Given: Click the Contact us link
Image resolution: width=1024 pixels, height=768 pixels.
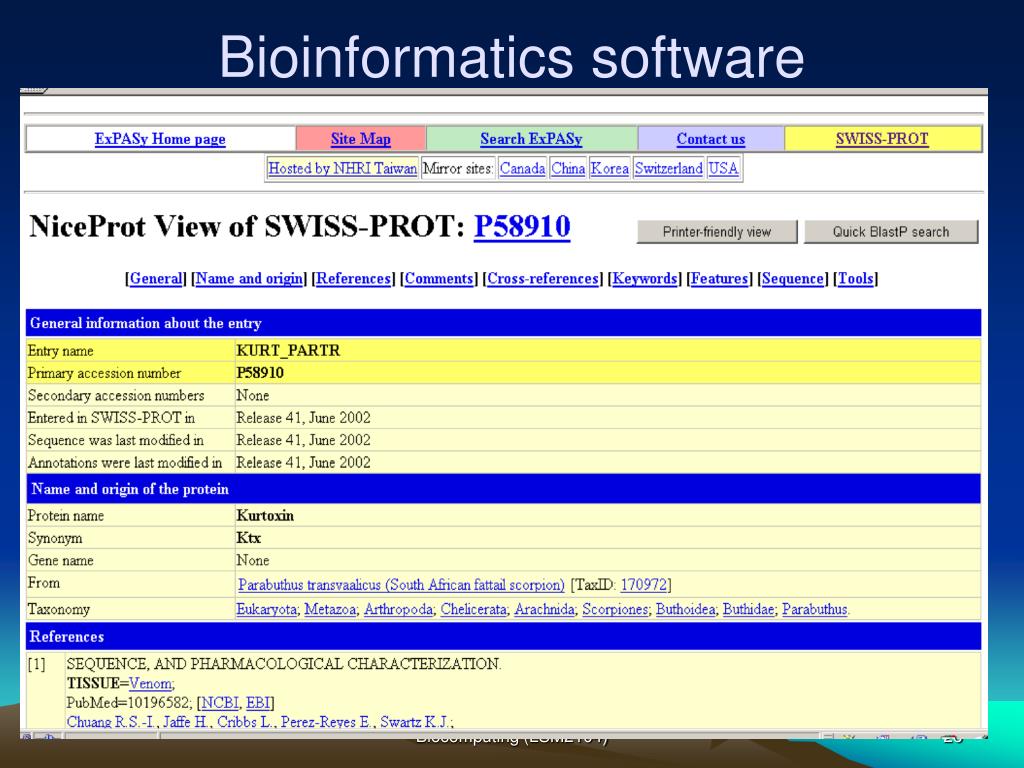Looking at the screenshot, I should click(x=711, y=139).
